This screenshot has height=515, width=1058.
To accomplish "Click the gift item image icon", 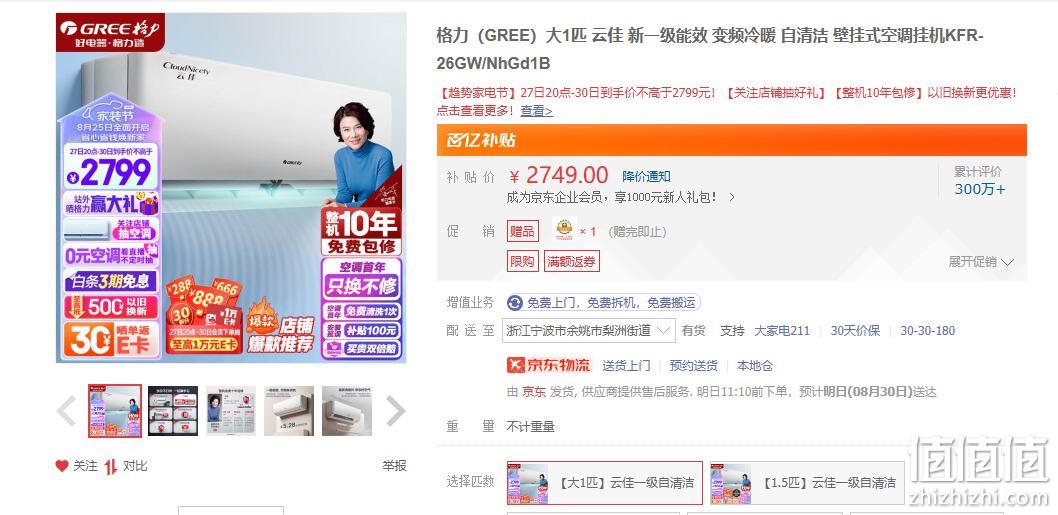I will pos(564,230).
